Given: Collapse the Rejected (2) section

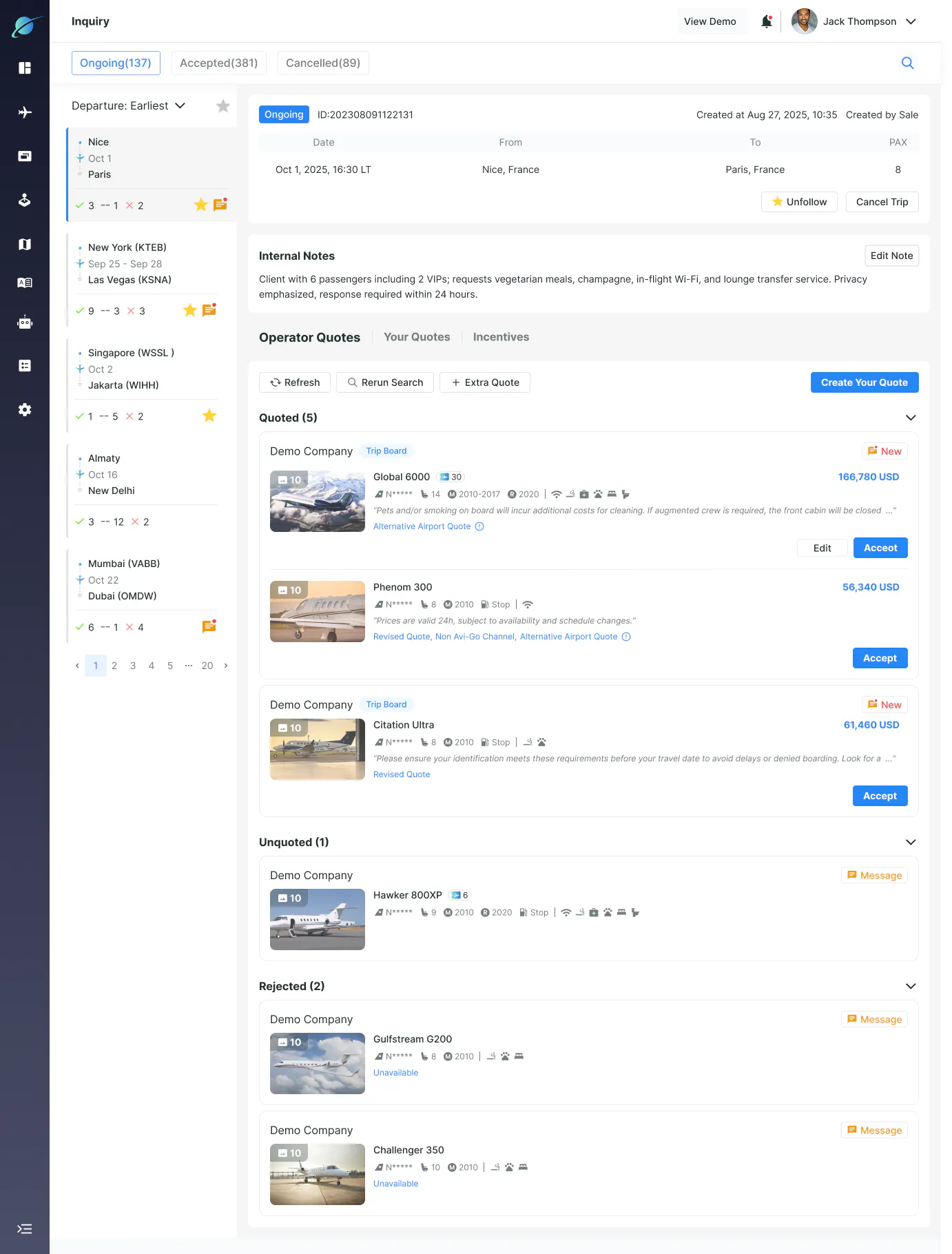Looking at the screenshot, I should pyautogui.click(x=911, y=986).
